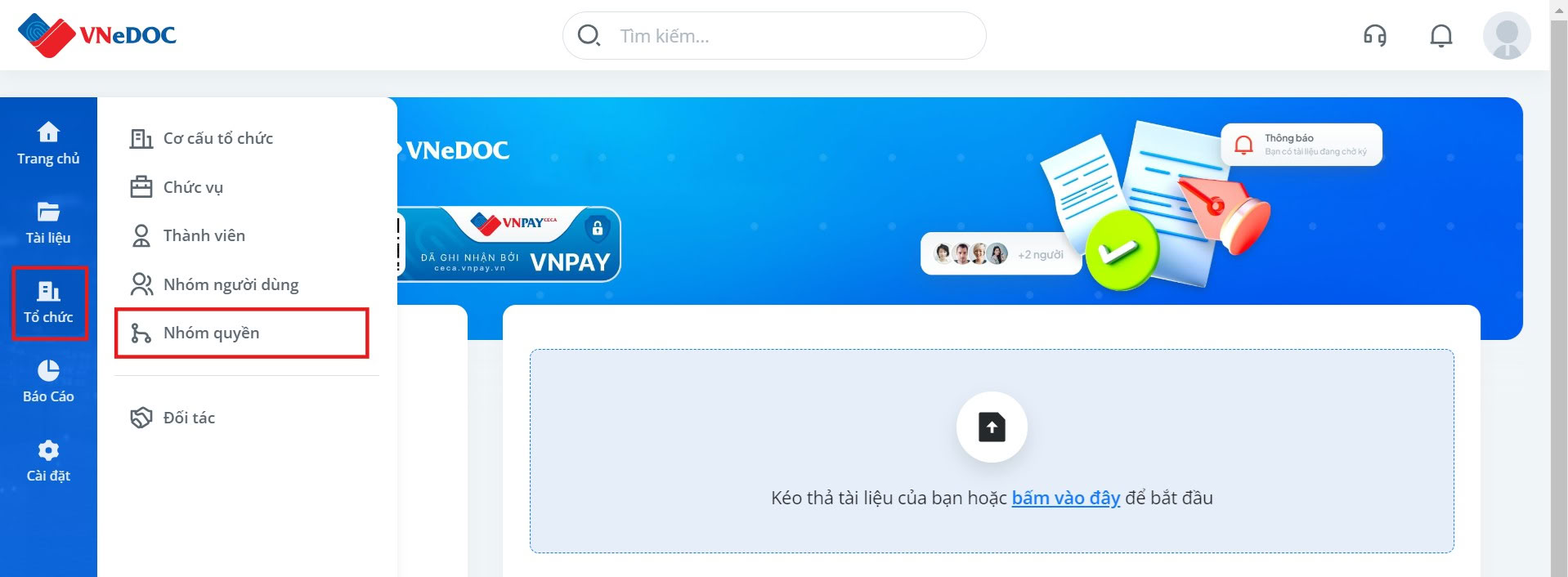Viewport: 1568px width, 577px height.
Task: Click the Tìm kiếm search field
Action: click(x=774, y=35)
